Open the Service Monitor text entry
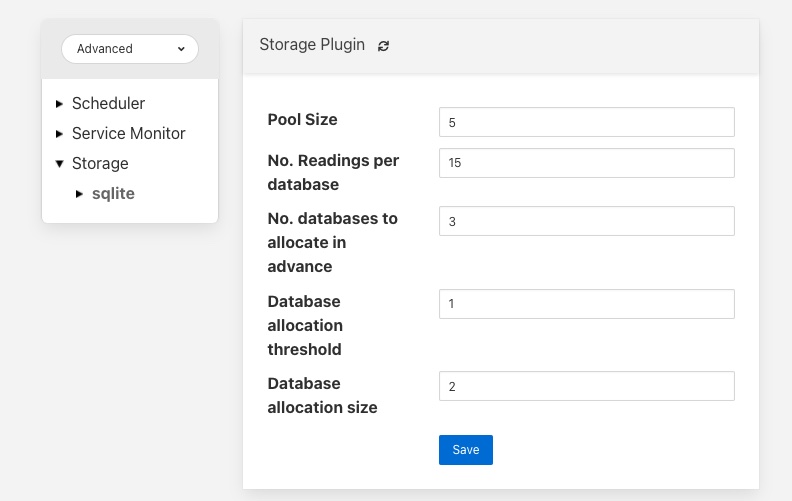Screen dimensions: 792x501 (x=128, y=133)
